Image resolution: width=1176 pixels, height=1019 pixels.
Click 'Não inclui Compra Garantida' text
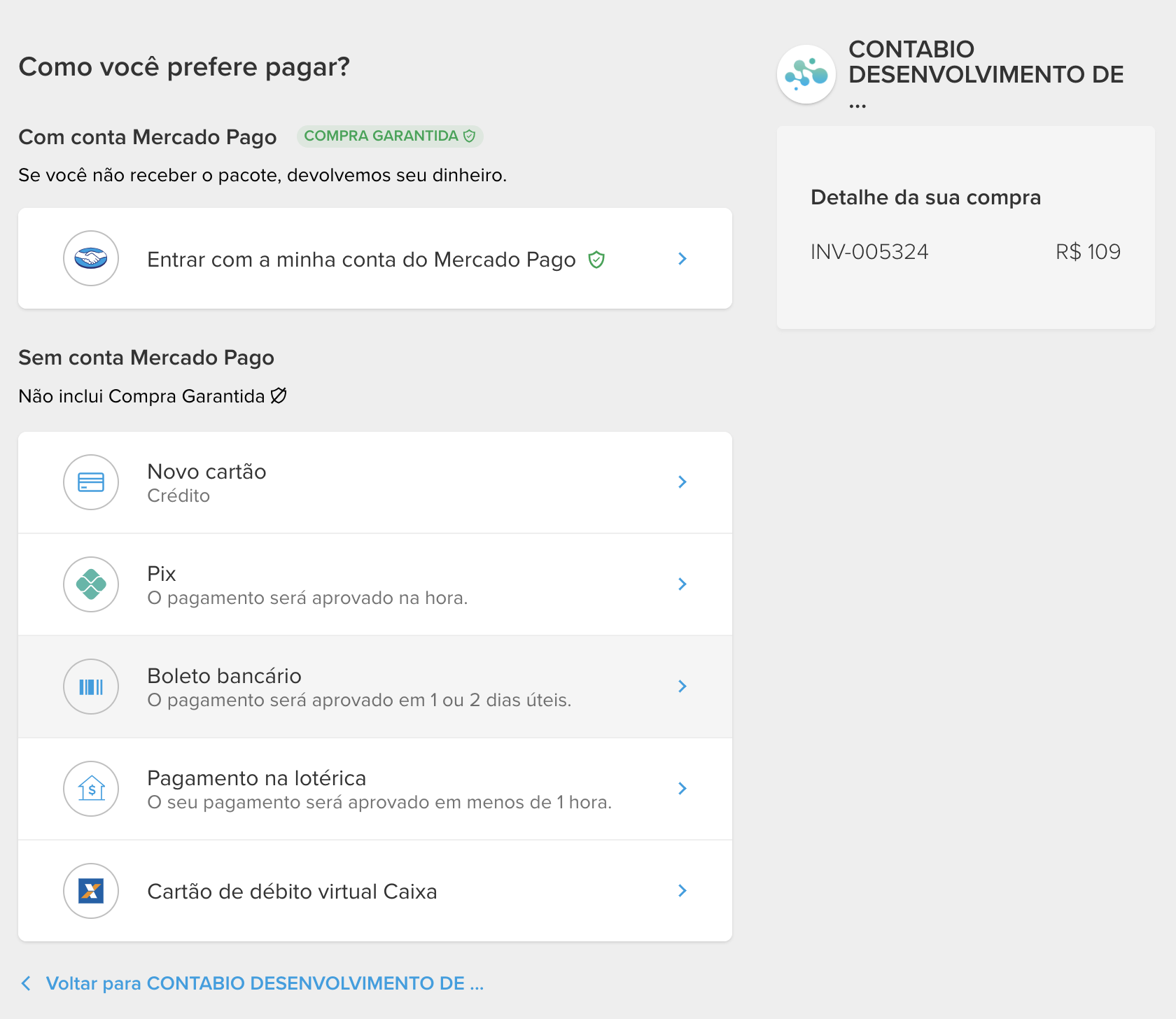point(141,396)
